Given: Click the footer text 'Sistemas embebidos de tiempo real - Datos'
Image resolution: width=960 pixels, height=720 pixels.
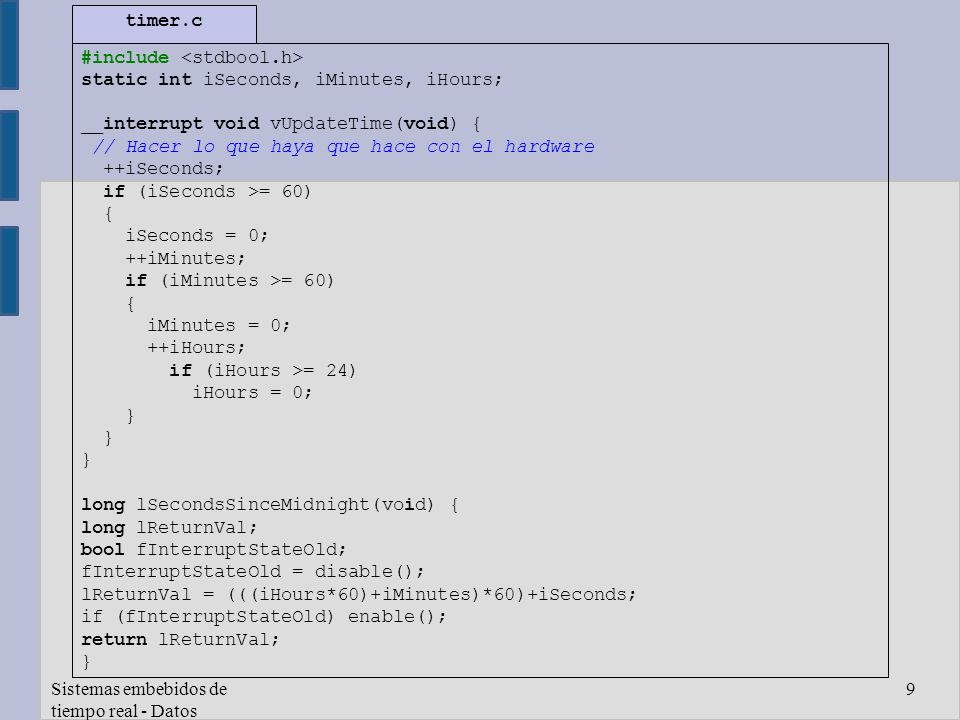Looking at the screenshot, I should point(139,700).
